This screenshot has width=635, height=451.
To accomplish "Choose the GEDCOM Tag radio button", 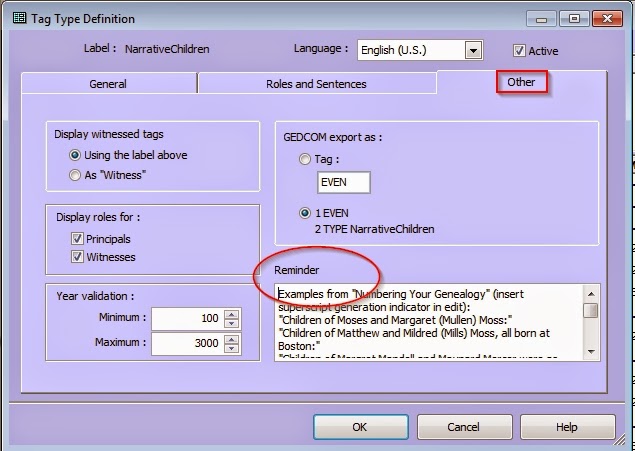I will click(x=305, y=159).
